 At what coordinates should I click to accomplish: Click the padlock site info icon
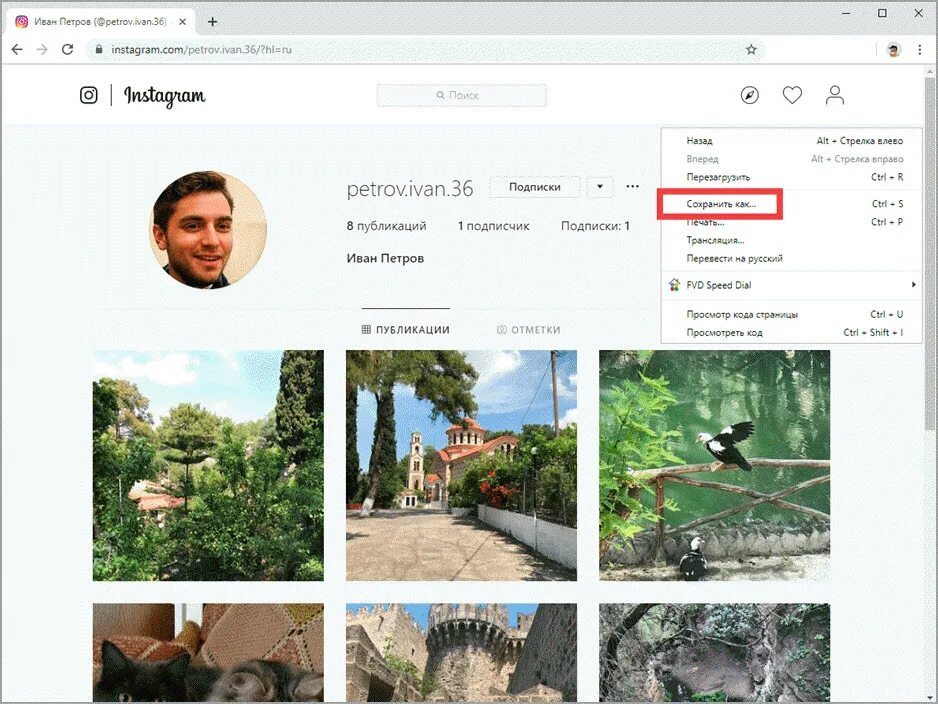click(x=99, y=50)
